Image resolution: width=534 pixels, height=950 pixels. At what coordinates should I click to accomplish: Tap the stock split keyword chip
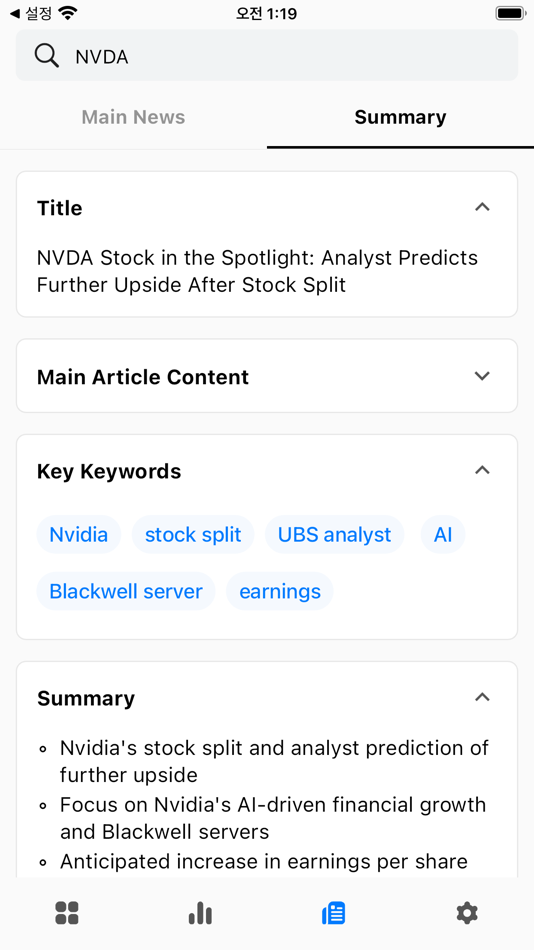[193, 534]
